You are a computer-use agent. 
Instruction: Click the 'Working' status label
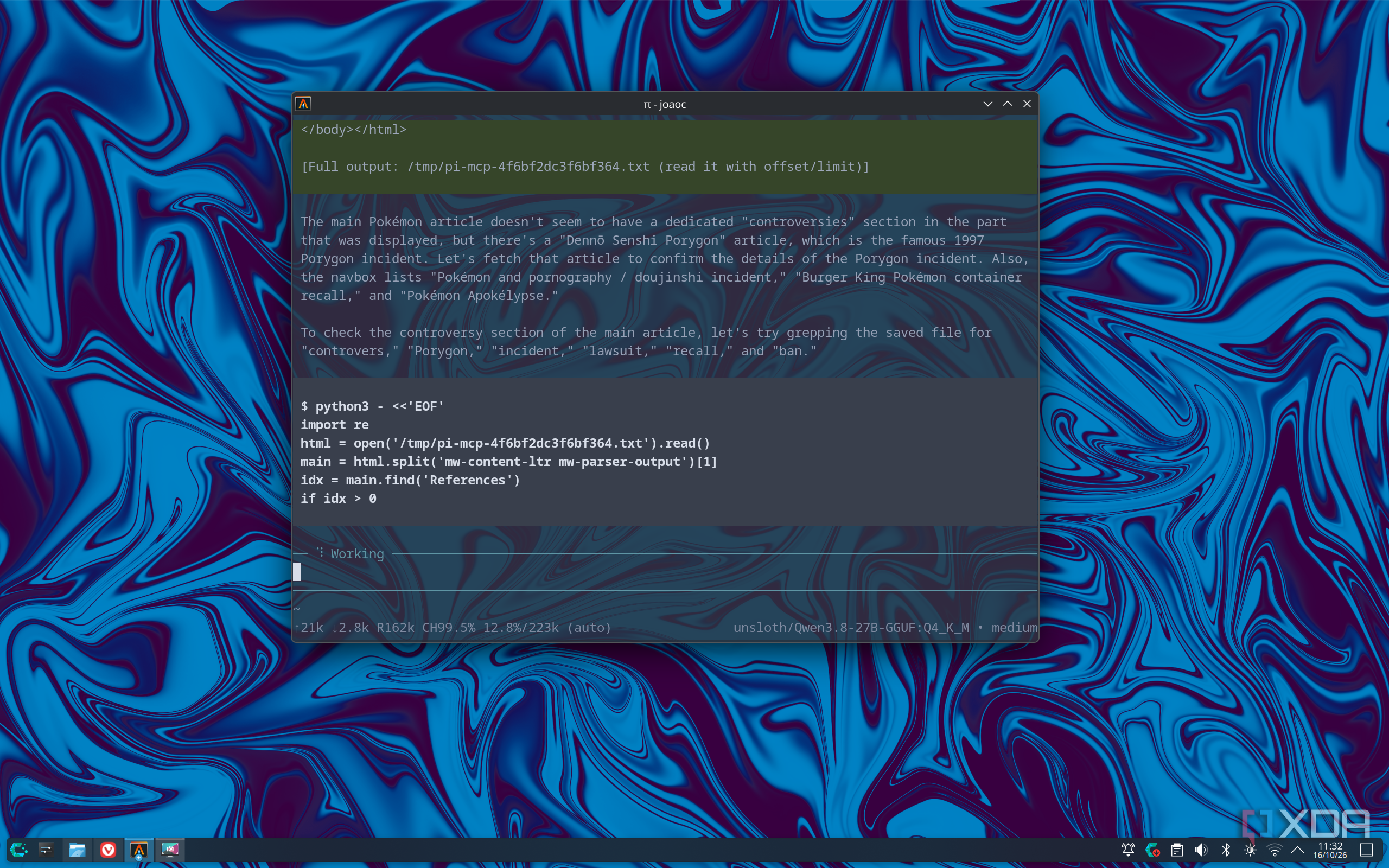coord(357,554)
